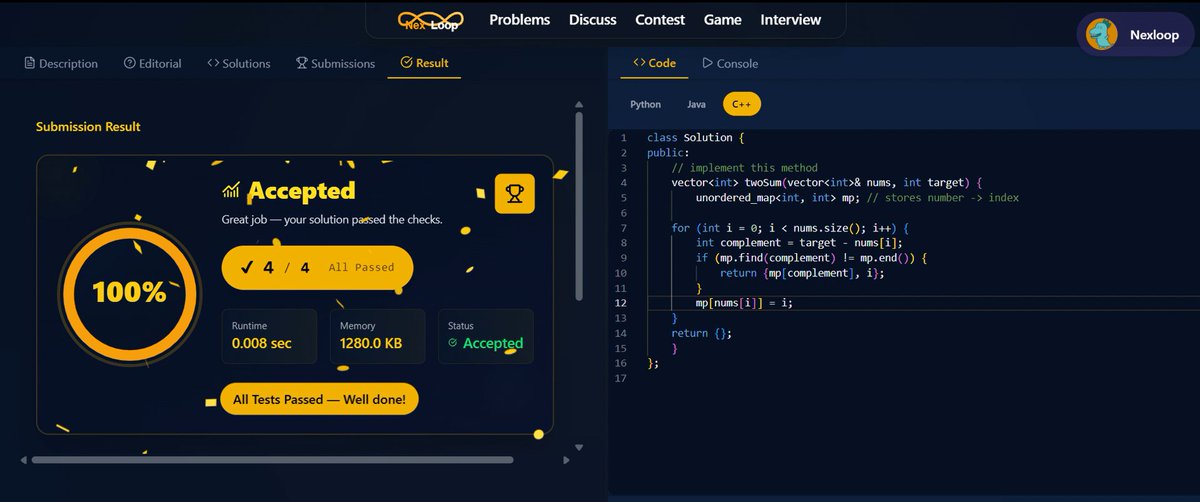This screenshot has height=502, width=1200.
Task: Click the 'unordered_map<int, int> mp' code line
Action: [857, 198]
